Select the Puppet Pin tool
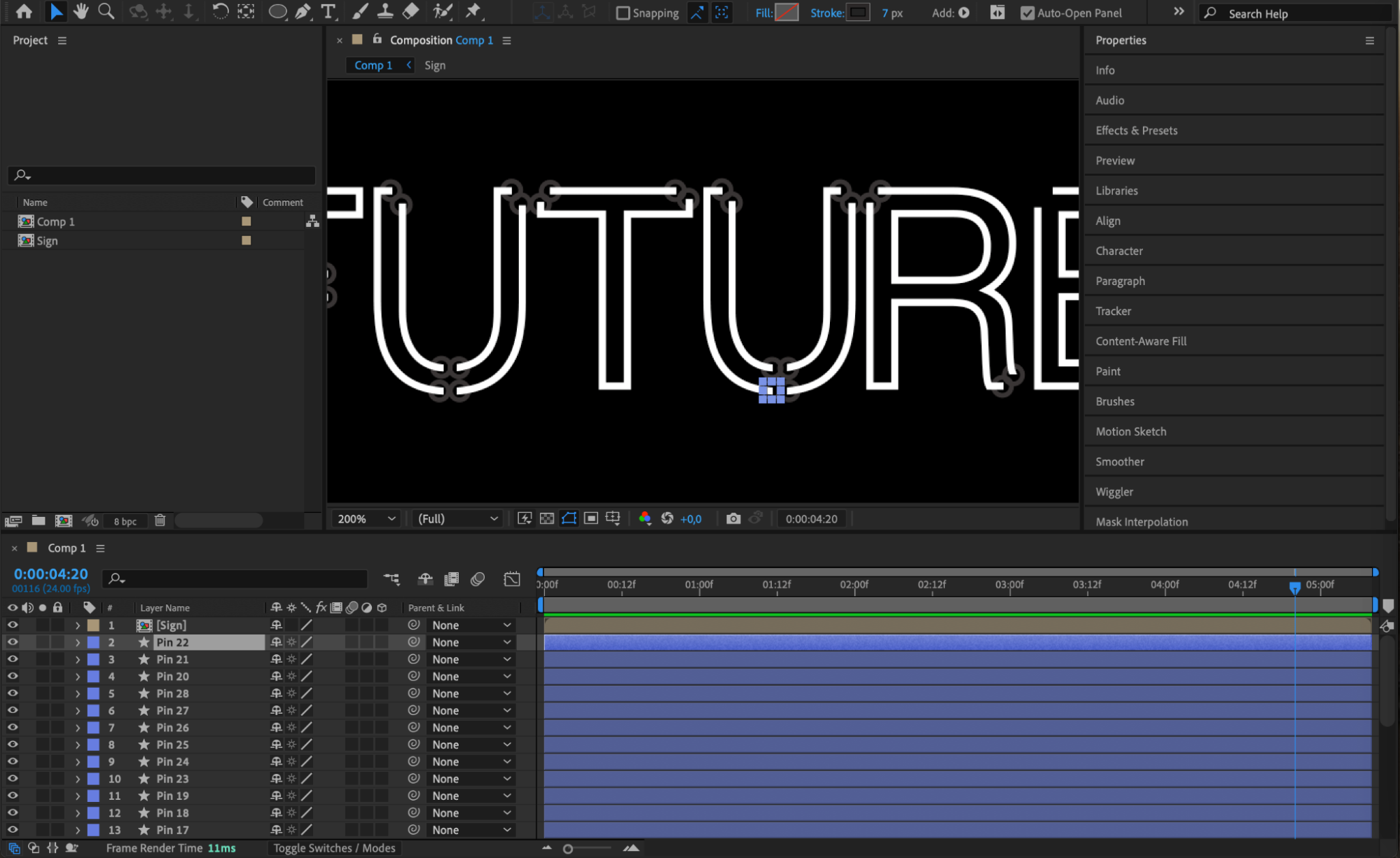This screenshot has width=1400, height=858. click(473, 11)
